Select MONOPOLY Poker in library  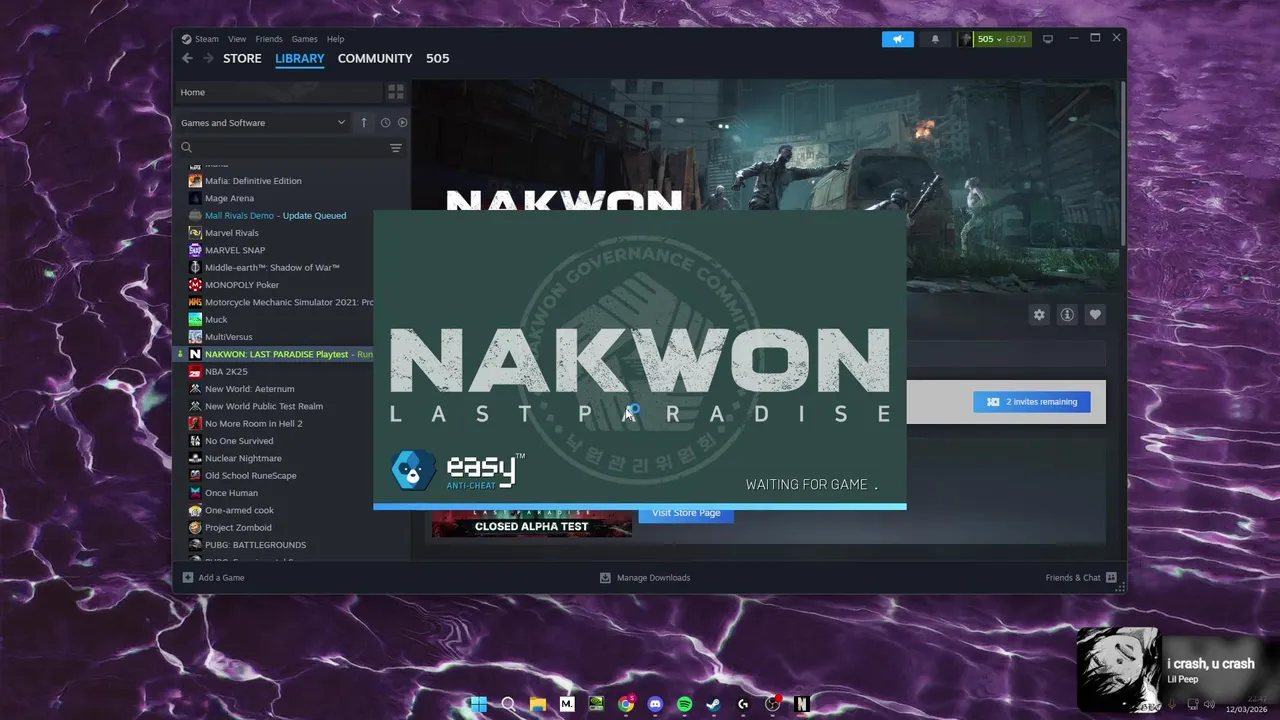click(x=241, y=285)
